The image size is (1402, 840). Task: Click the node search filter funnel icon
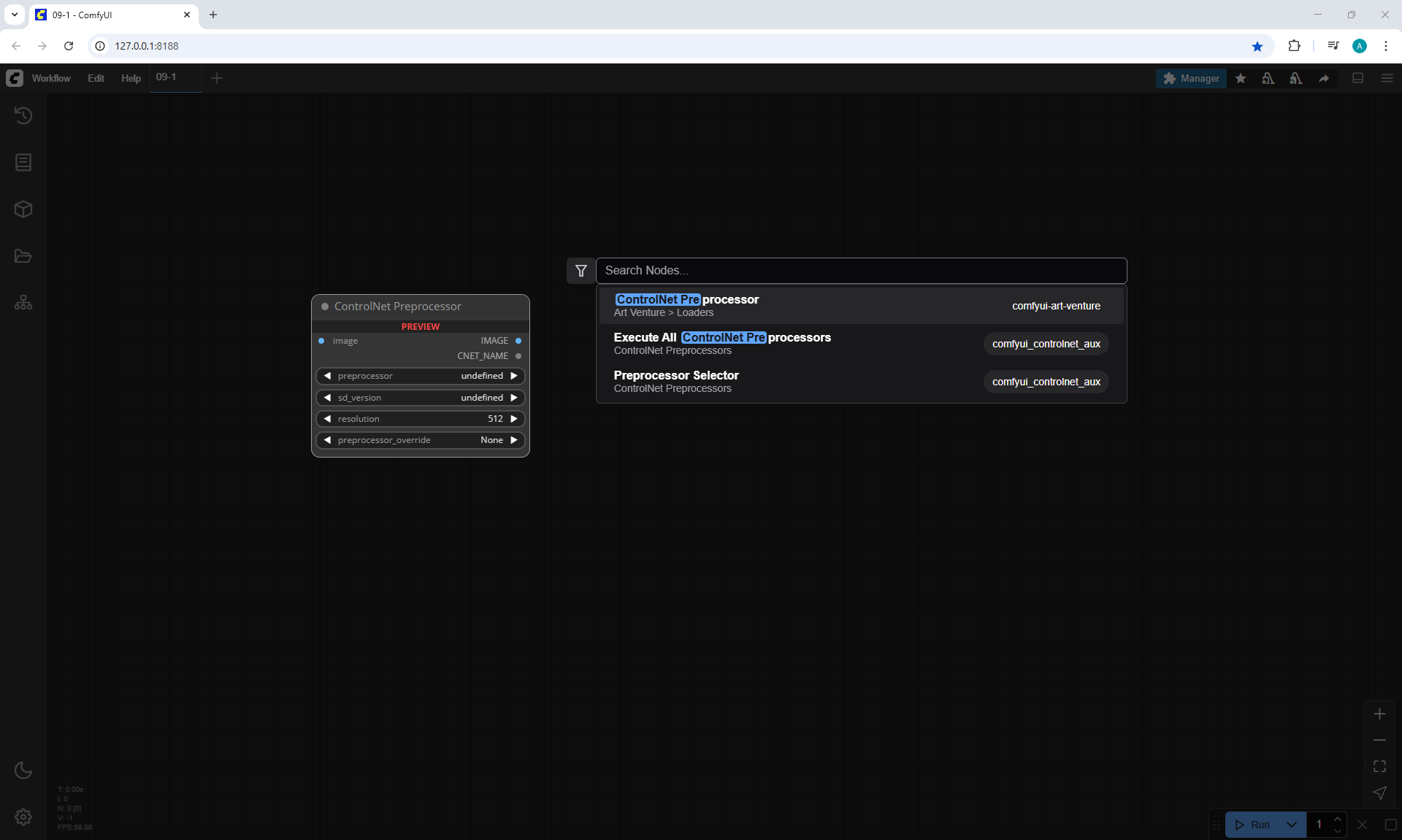[581, 271]
